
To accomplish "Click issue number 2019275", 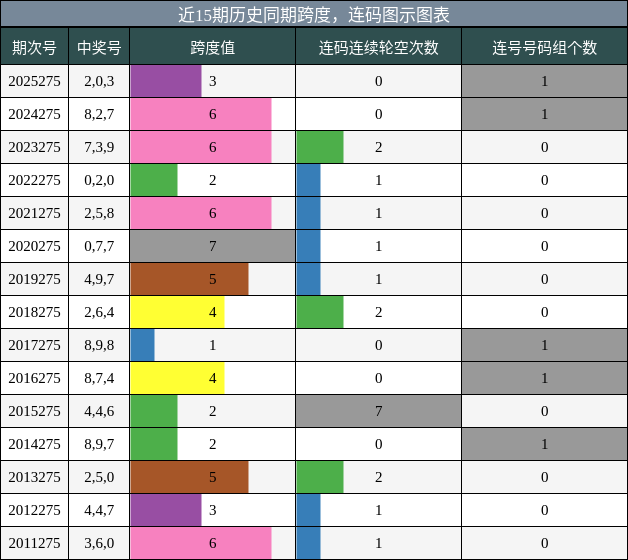I will coord(34,279).
